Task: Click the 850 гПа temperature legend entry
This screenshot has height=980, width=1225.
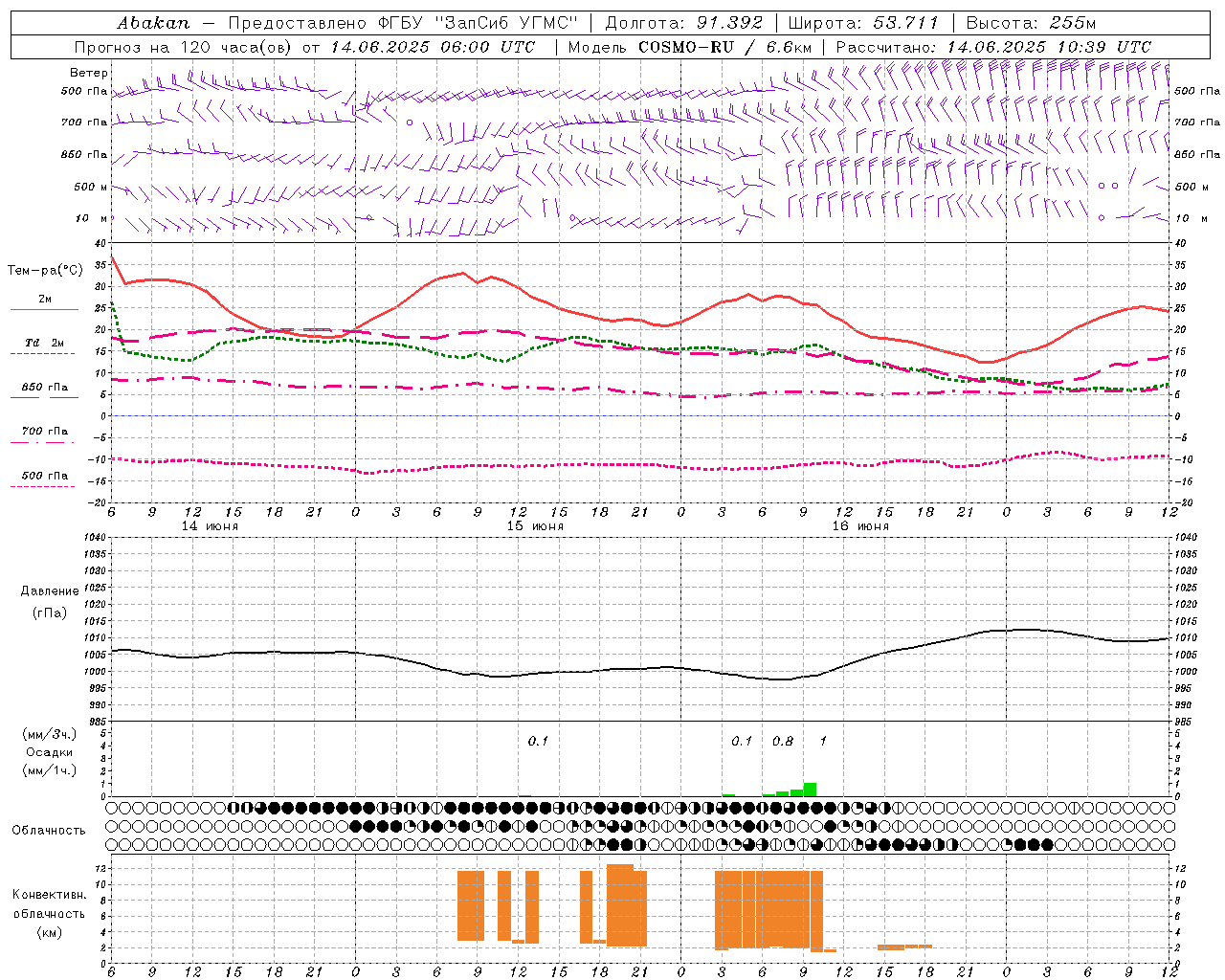Action: pos(45,388)
